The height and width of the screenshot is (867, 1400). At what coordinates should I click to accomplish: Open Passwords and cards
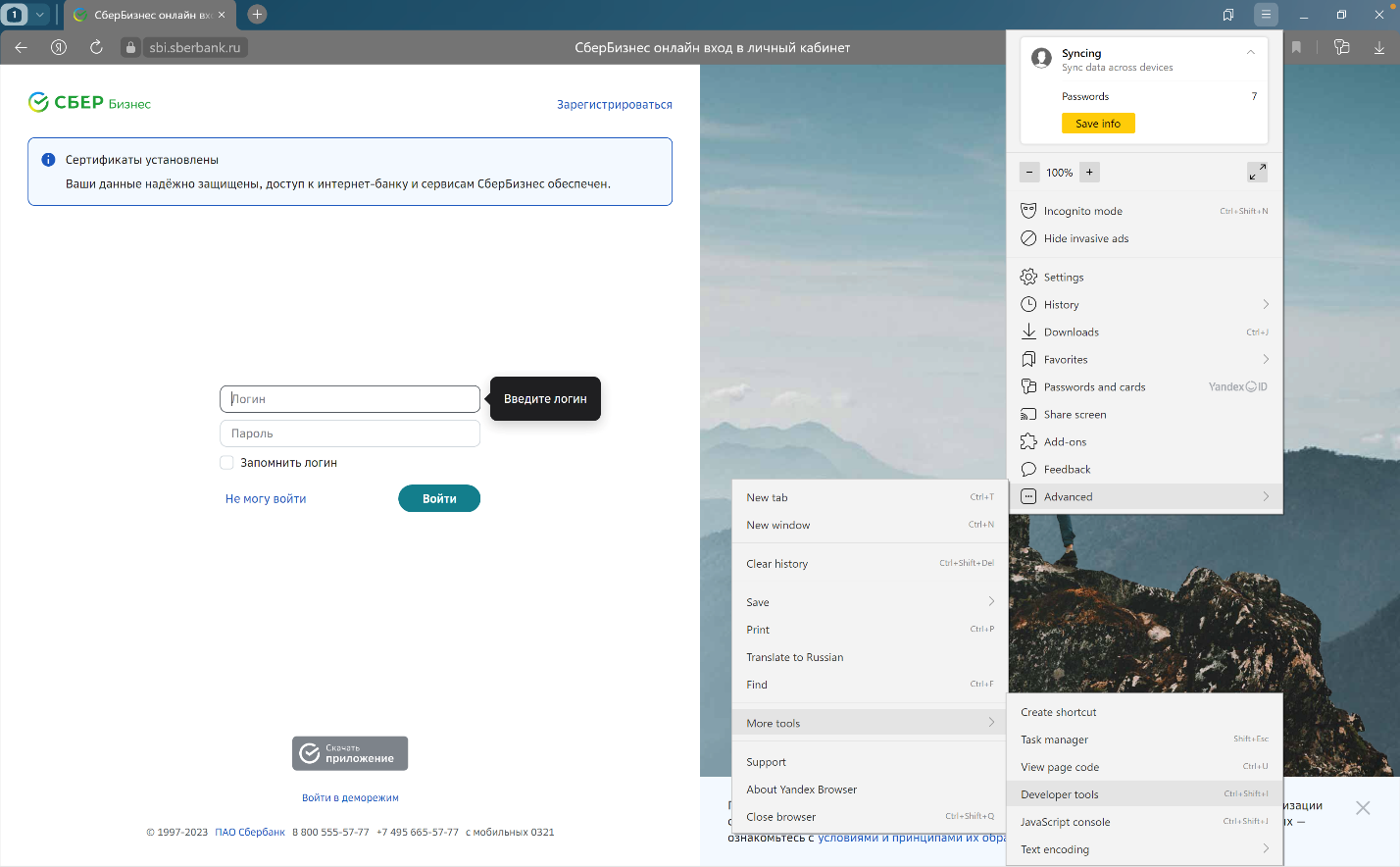point(1144,387)
